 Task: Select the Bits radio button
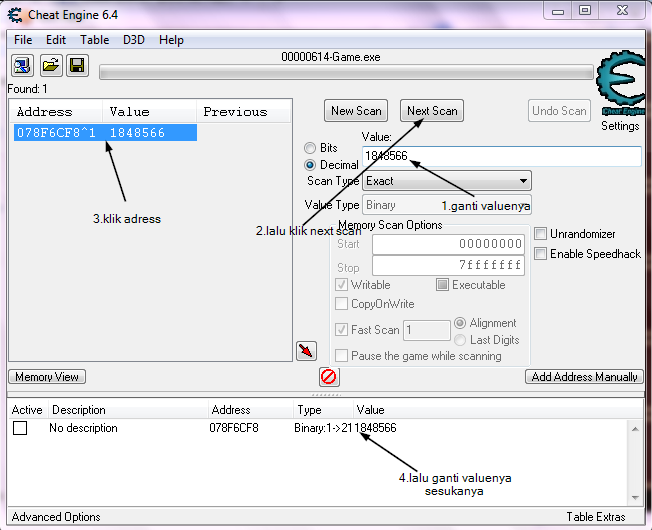[310, 148]
